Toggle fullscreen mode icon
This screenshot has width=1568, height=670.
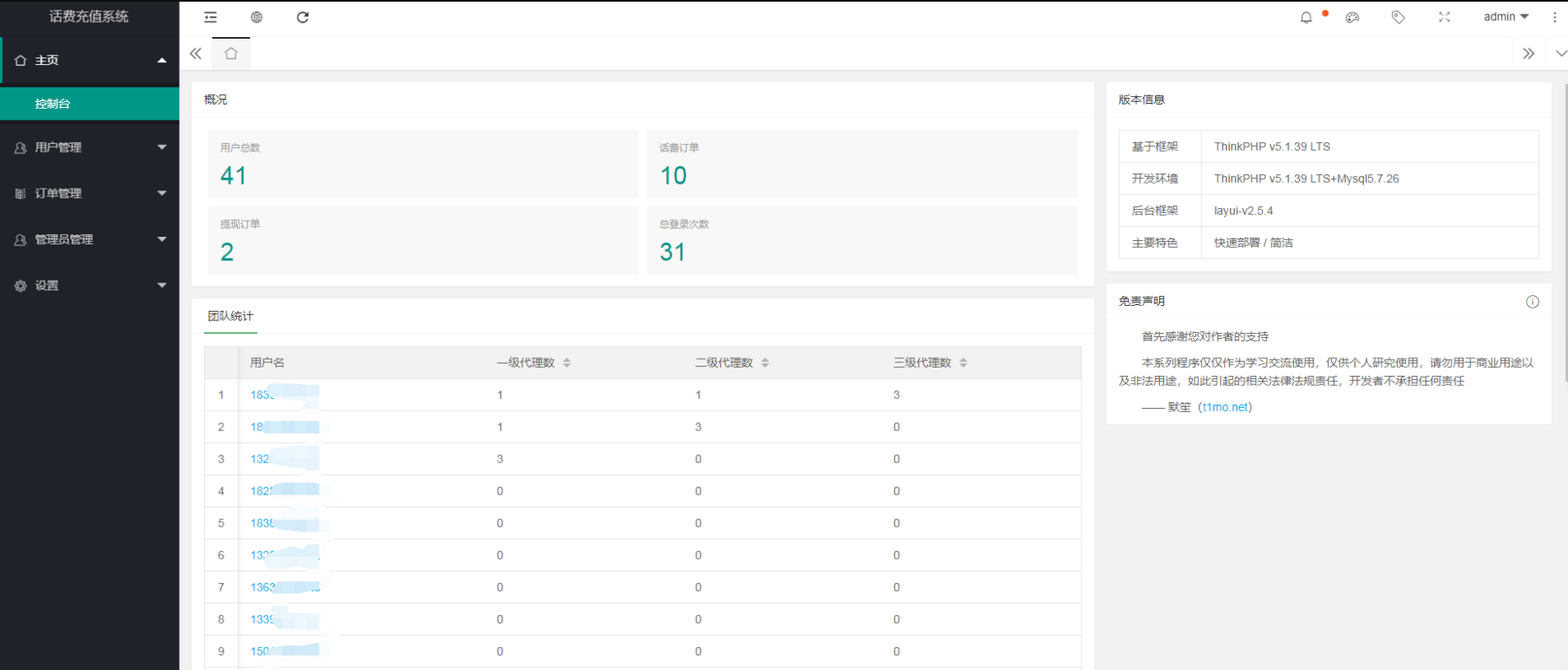point(1444,18)
